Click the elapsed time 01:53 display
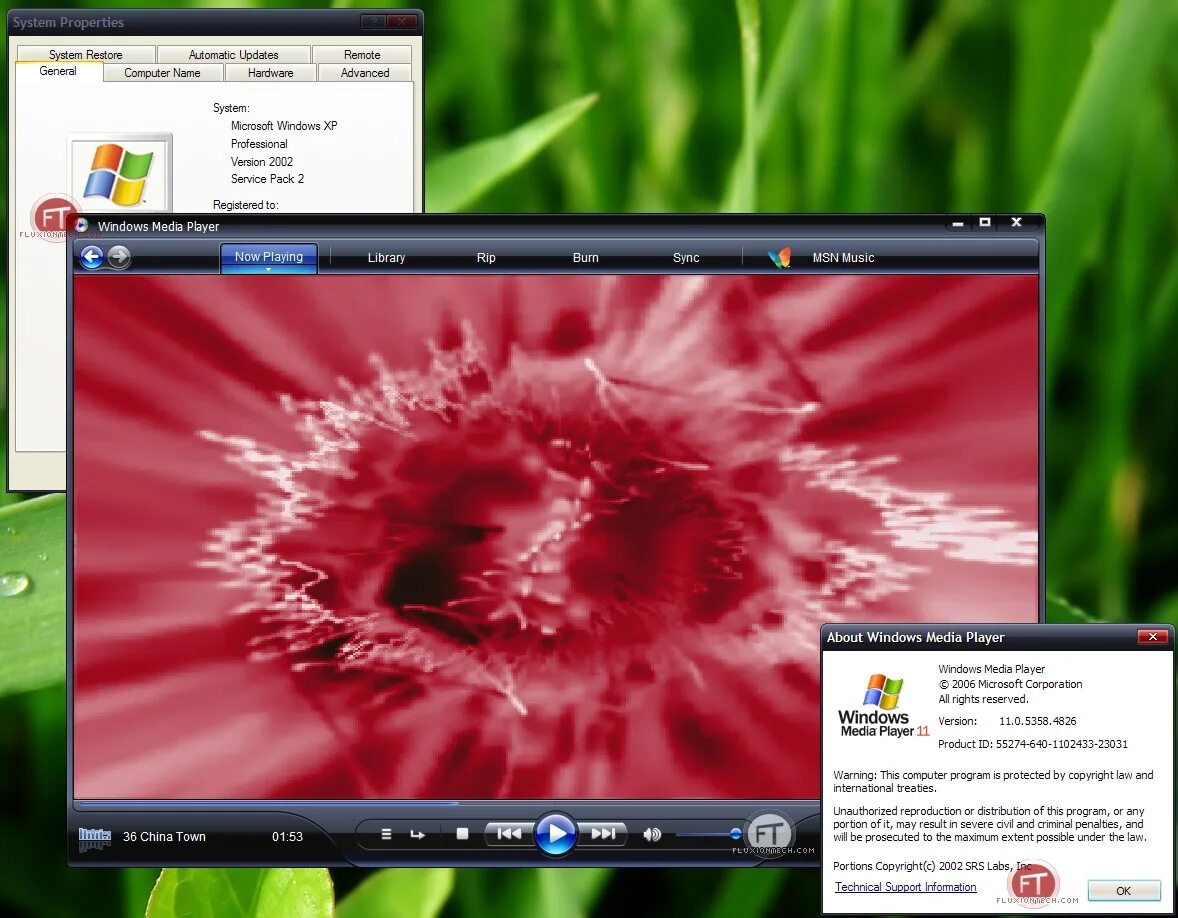The height and width of the screenshot is (918, 1178). [x=287, y=837]
